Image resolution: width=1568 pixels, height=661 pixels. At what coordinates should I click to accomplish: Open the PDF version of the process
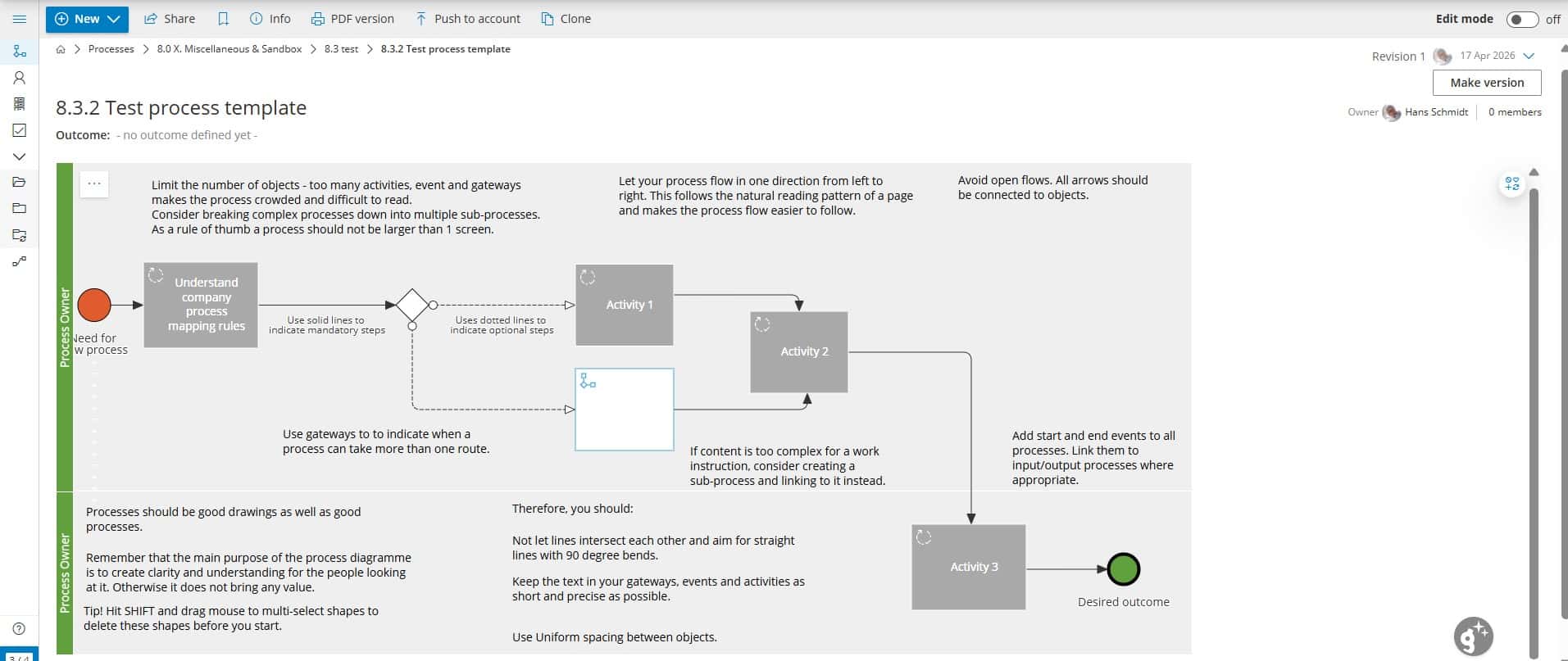352,19
